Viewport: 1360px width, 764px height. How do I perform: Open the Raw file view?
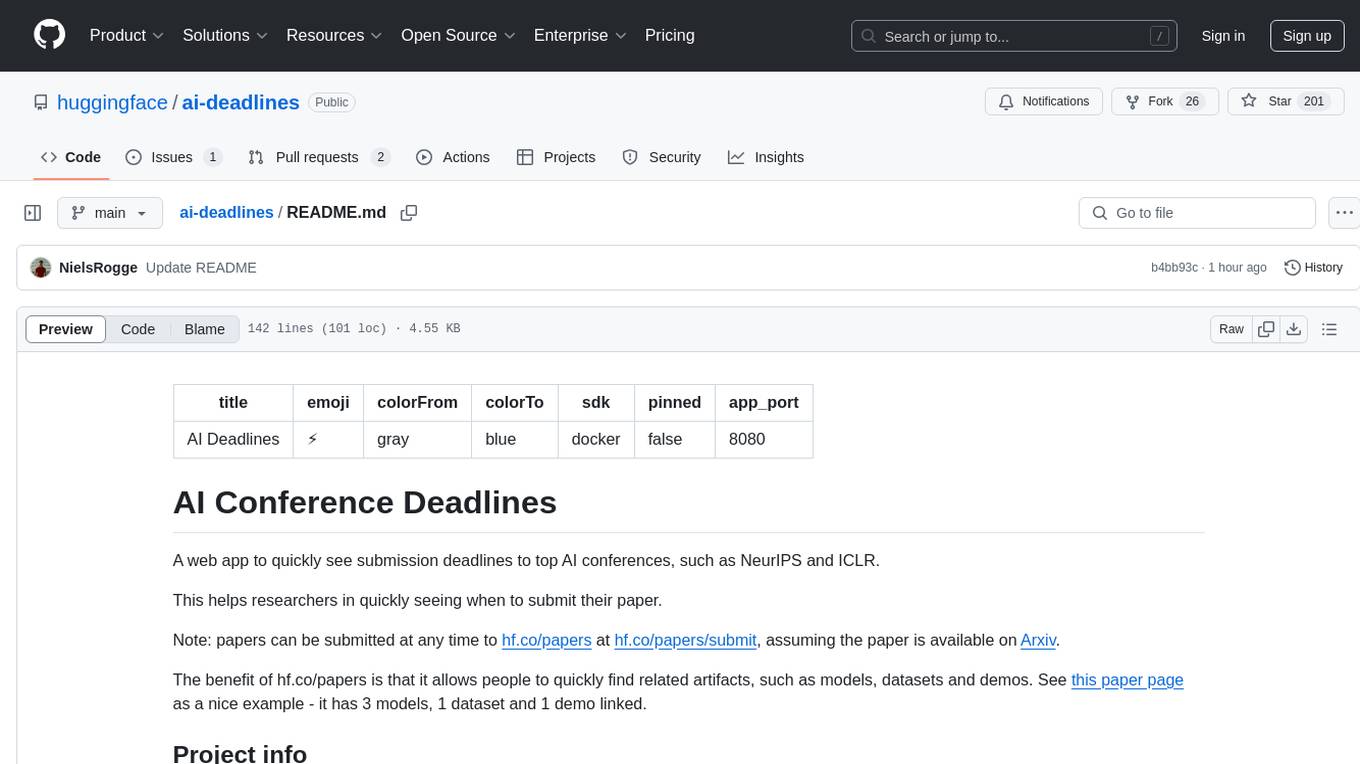coord(1231,329)
